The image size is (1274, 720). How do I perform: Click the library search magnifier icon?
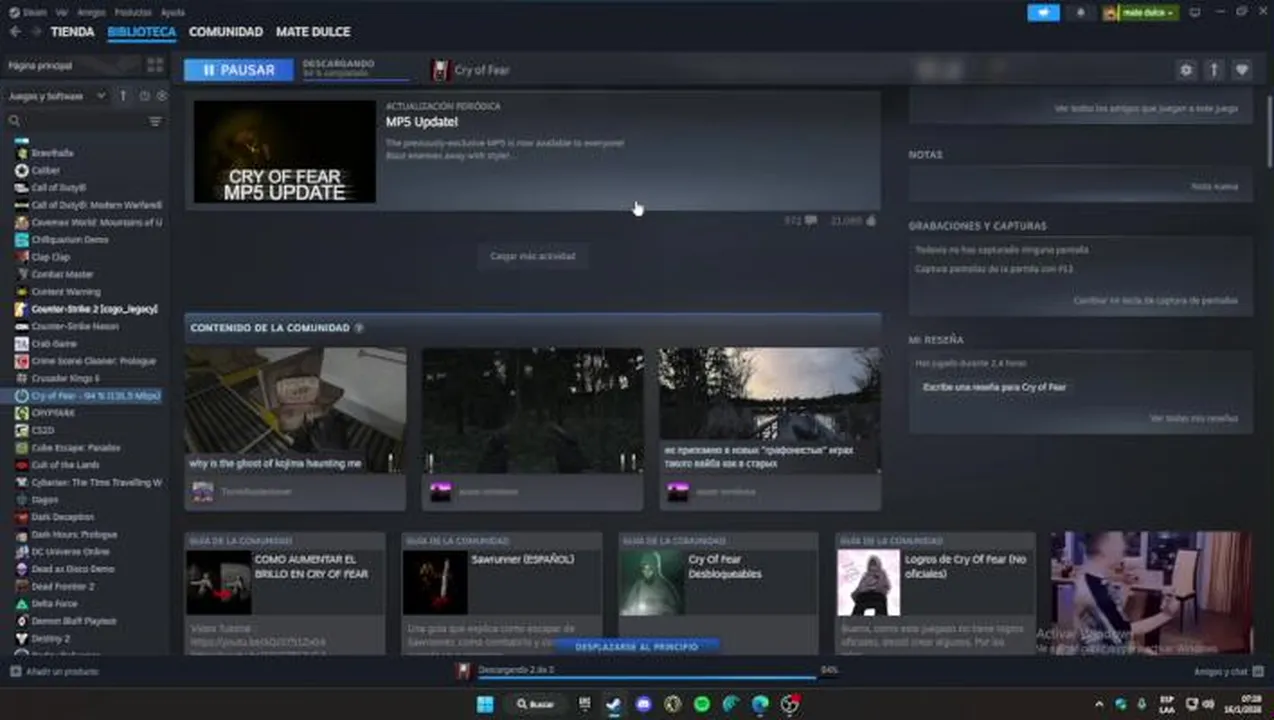(x=15, y=121)
